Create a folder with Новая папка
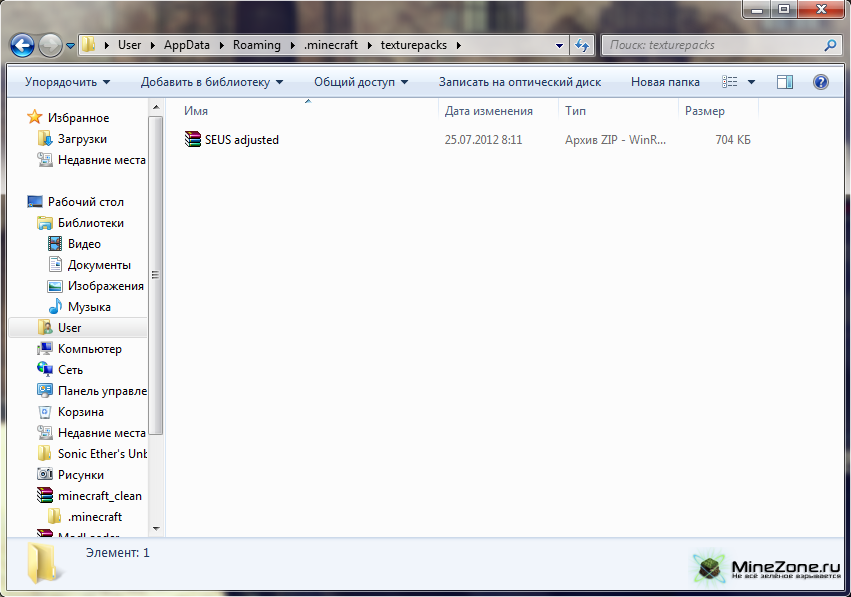This screenshot has width=851, height=597. click(665, 82)
